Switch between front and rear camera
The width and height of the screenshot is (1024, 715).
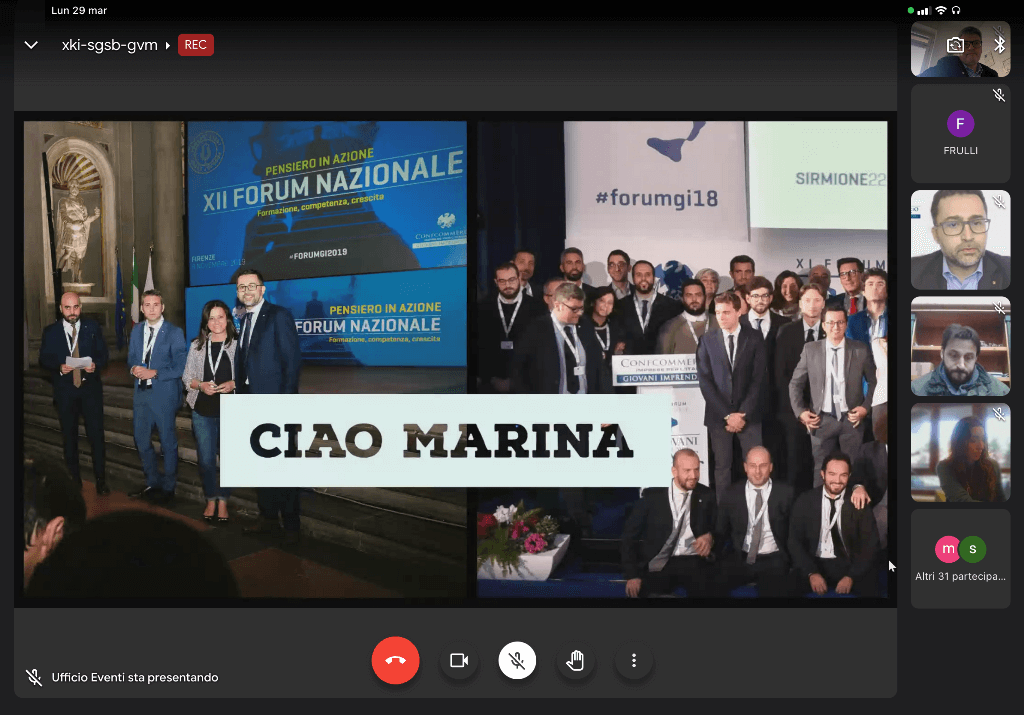point(955,45)
